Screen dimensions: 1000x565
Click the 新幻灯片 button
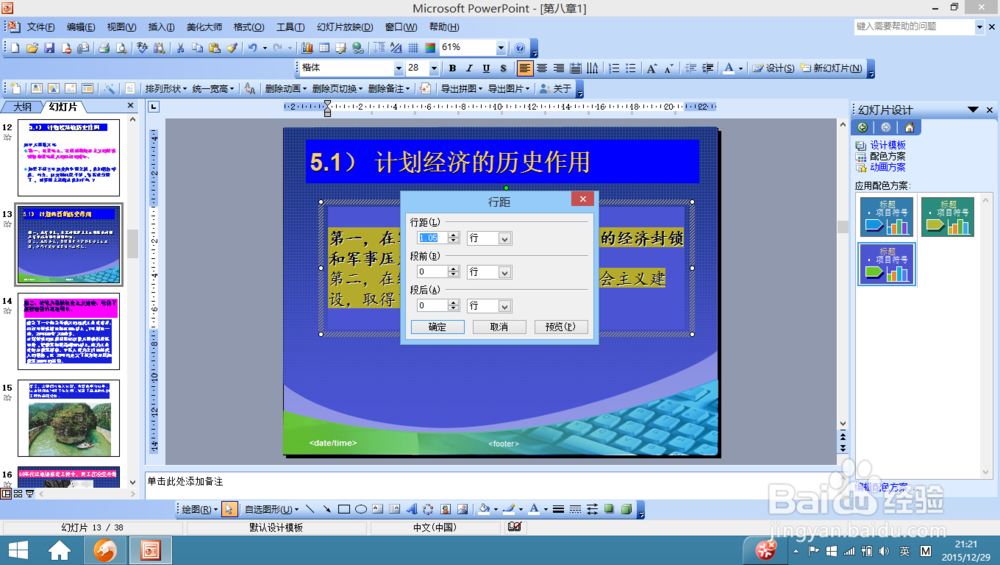coord(832,68)
